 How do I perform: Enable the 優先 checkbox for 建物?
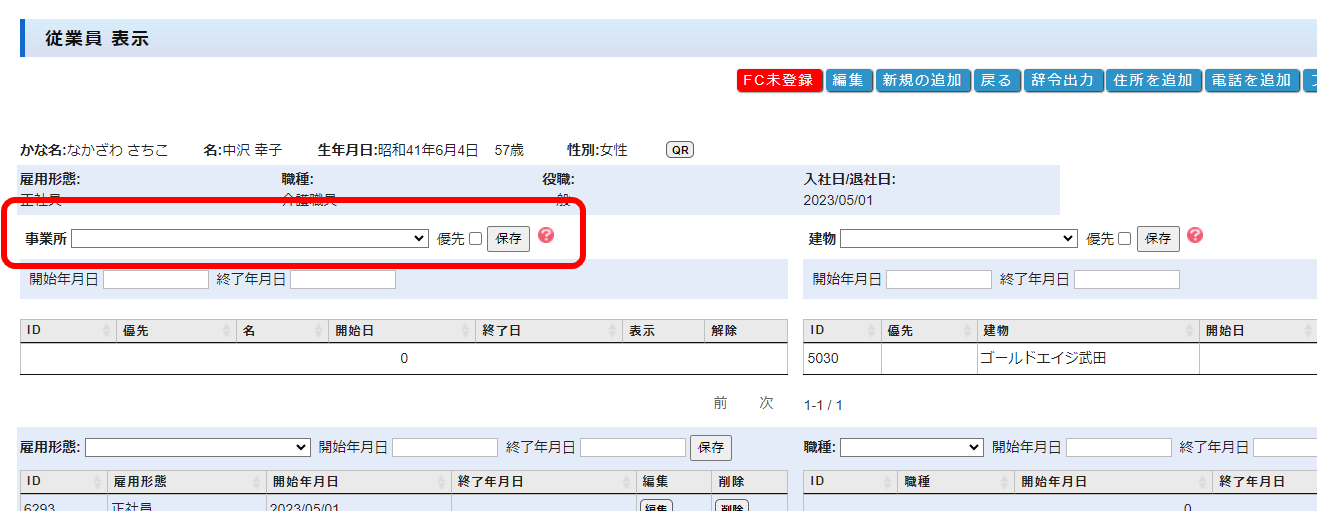click(1125, 239)
